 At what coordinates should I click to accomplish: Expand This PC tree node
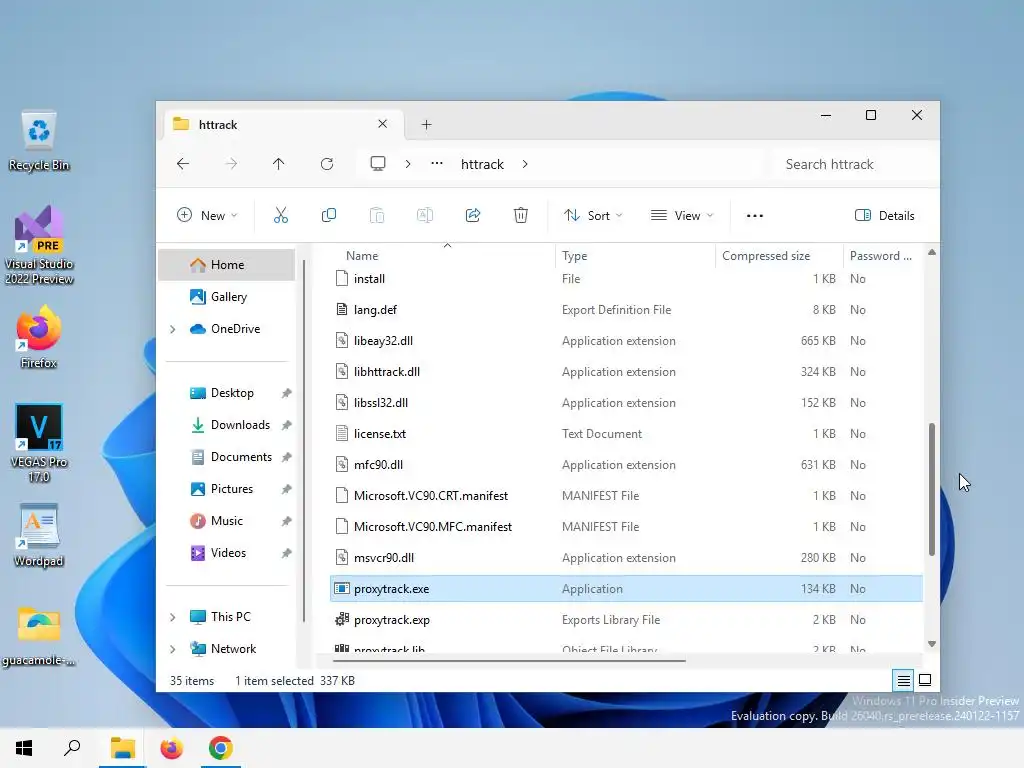tap(172, 617)
